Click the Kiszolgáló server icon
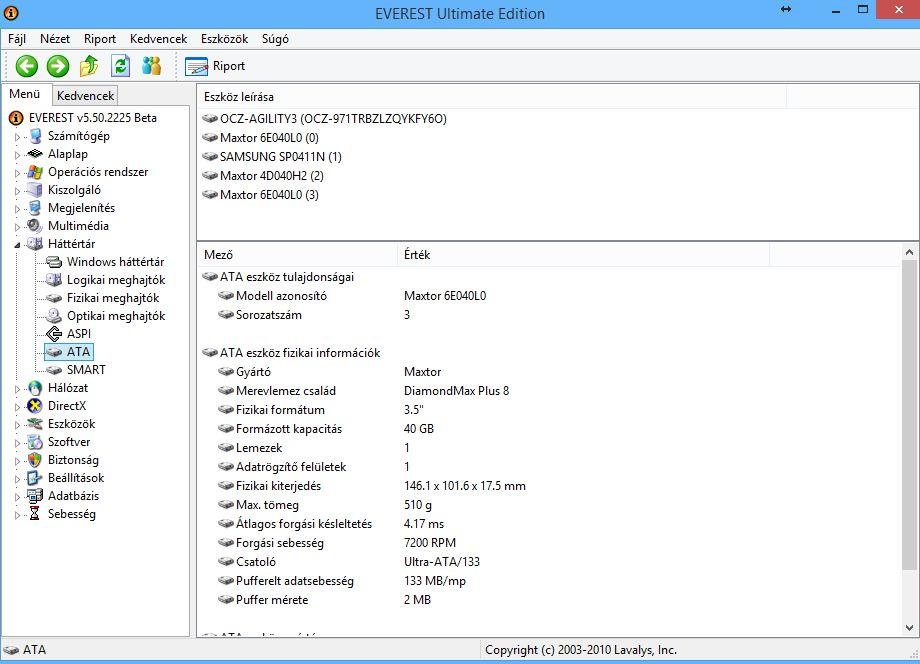The image size is (920, 664). pos(35,190)
